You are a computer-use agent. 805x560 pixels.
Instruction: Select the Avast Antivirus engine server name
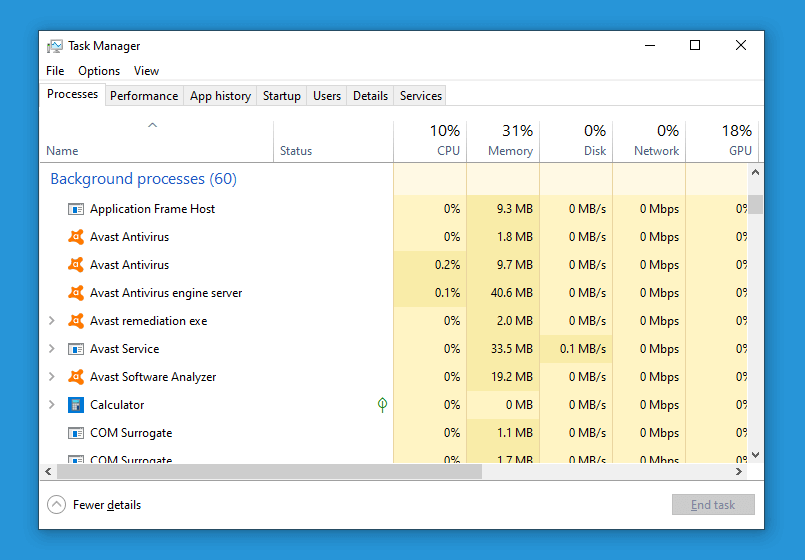click(x=166, y=293)
